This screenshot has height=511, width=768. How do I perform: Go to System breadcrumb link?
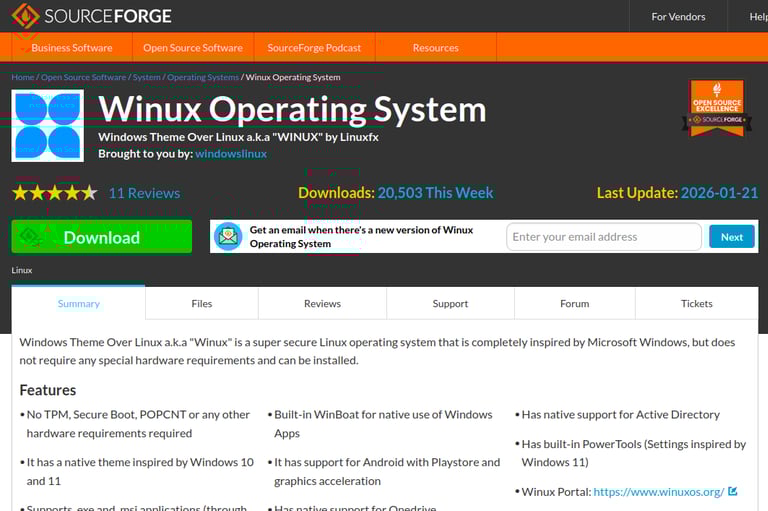[x=146, y=77]
